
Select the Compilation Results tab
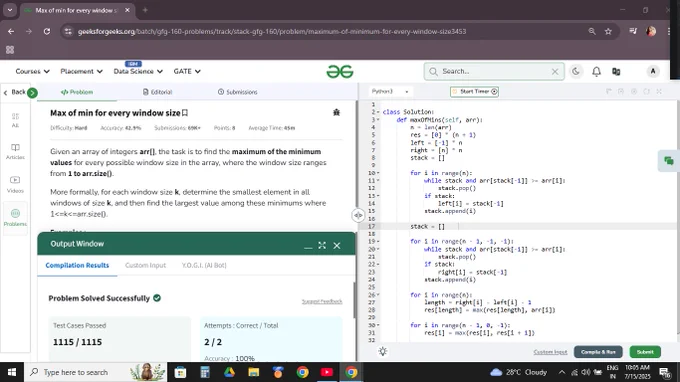[x=77, y=265]
